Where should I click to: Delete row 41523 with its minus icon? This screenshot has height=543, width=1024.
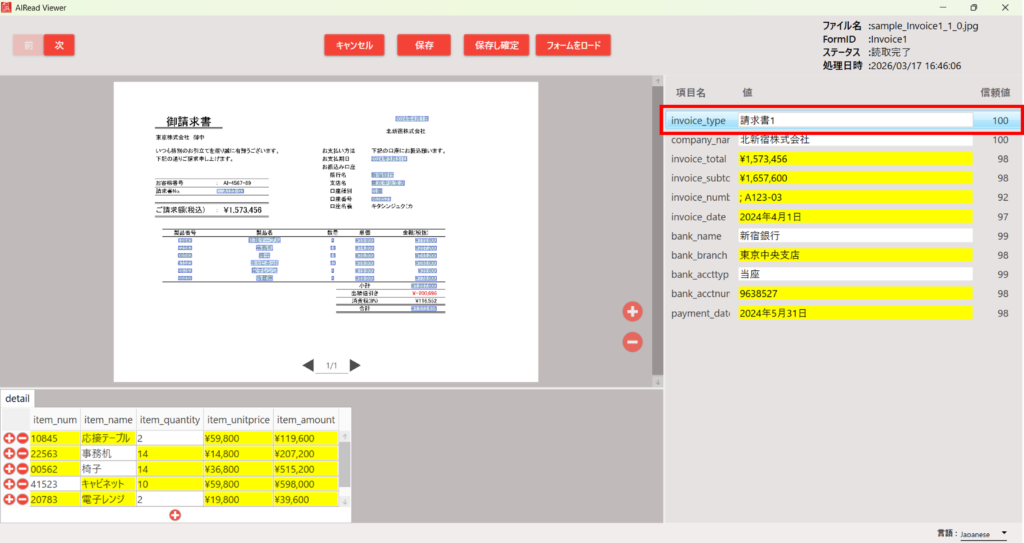pyautogui.click(x=22, y=483)
